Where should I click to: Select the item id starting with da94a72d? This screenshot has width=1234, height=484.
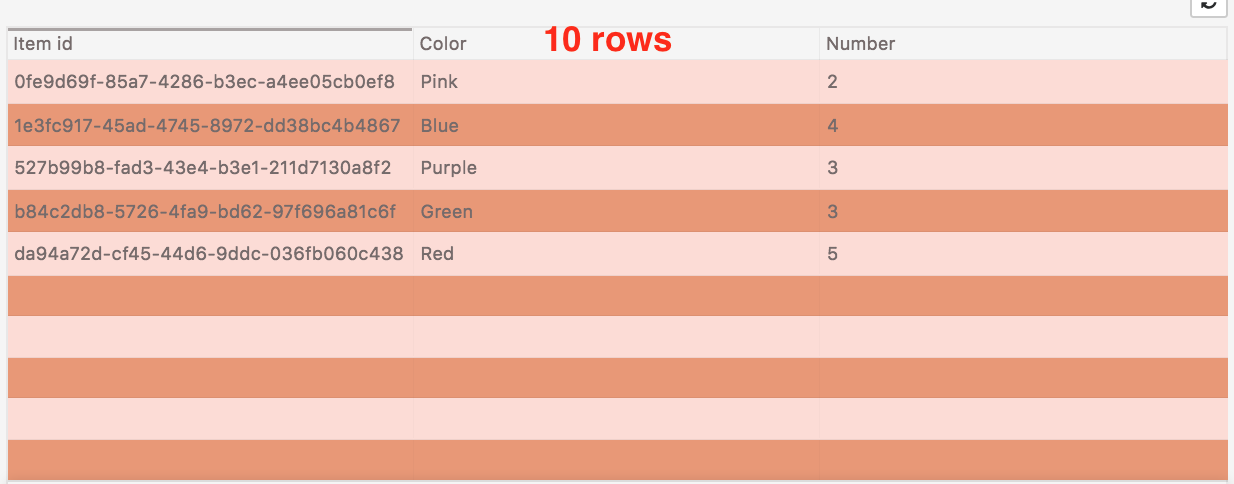click(x=208, y=254)
